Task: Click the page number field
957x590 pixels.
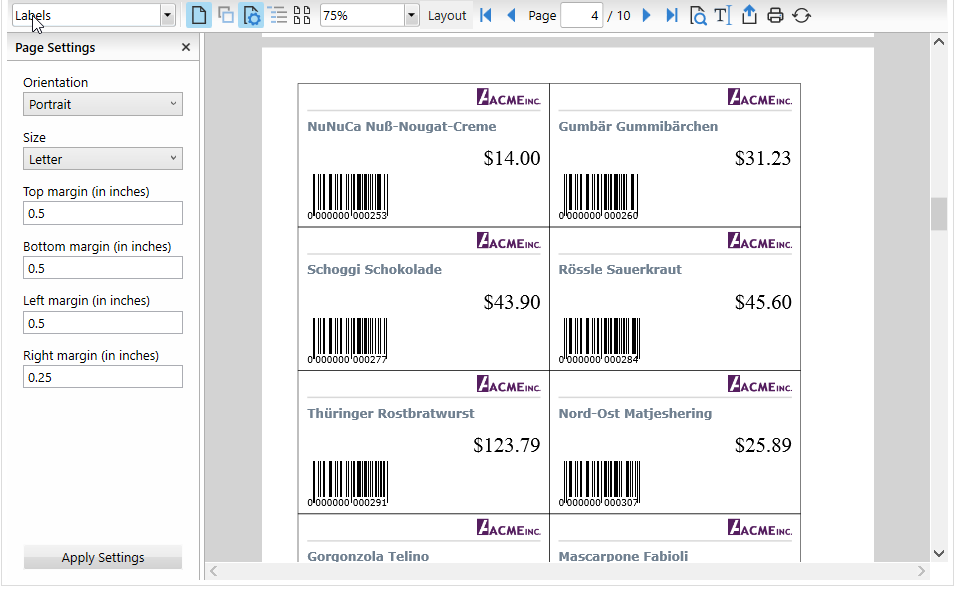Action: pos(582,15)
